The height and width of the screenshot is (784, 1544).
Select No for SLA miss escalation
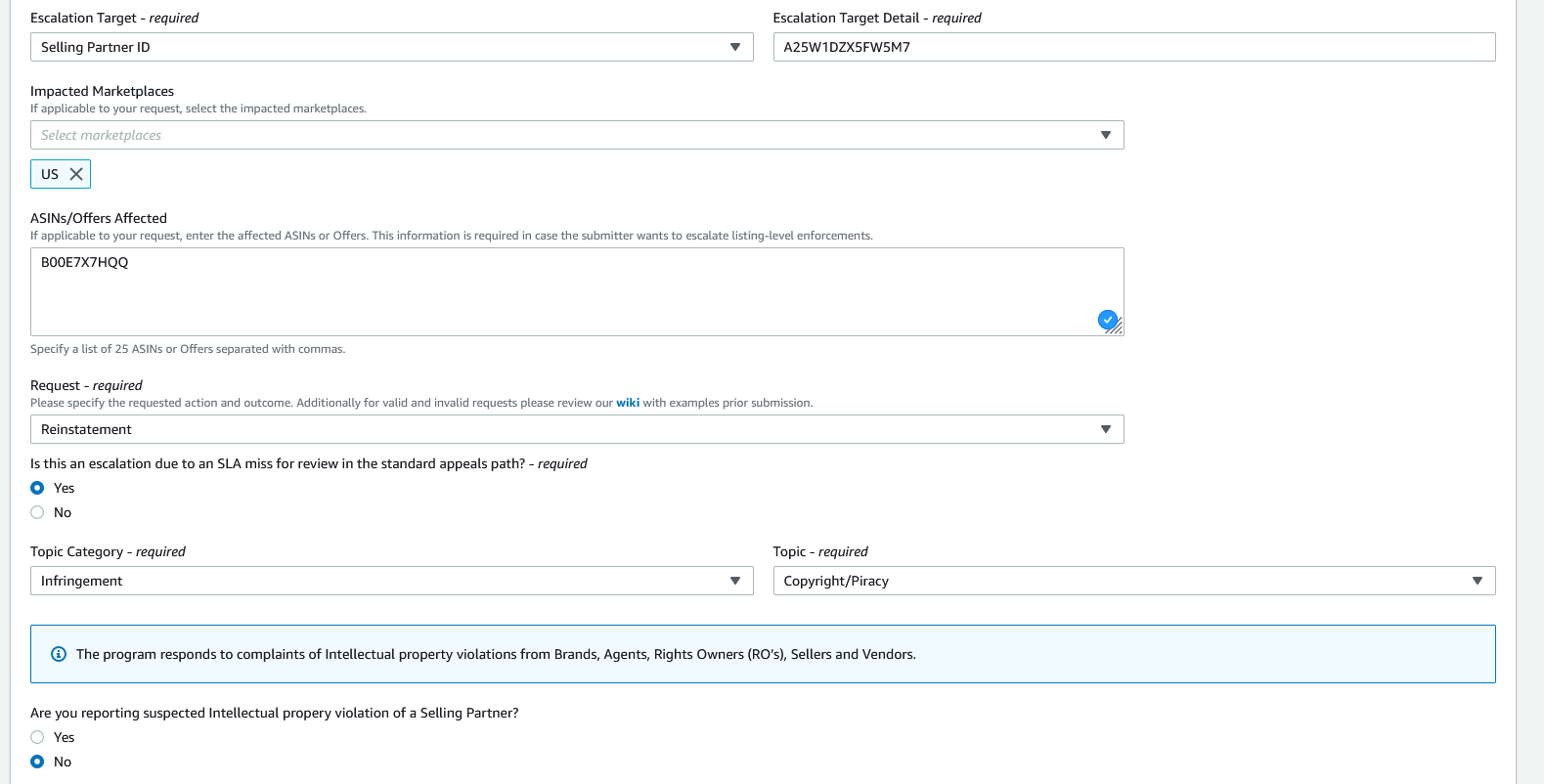pos(37,512)
